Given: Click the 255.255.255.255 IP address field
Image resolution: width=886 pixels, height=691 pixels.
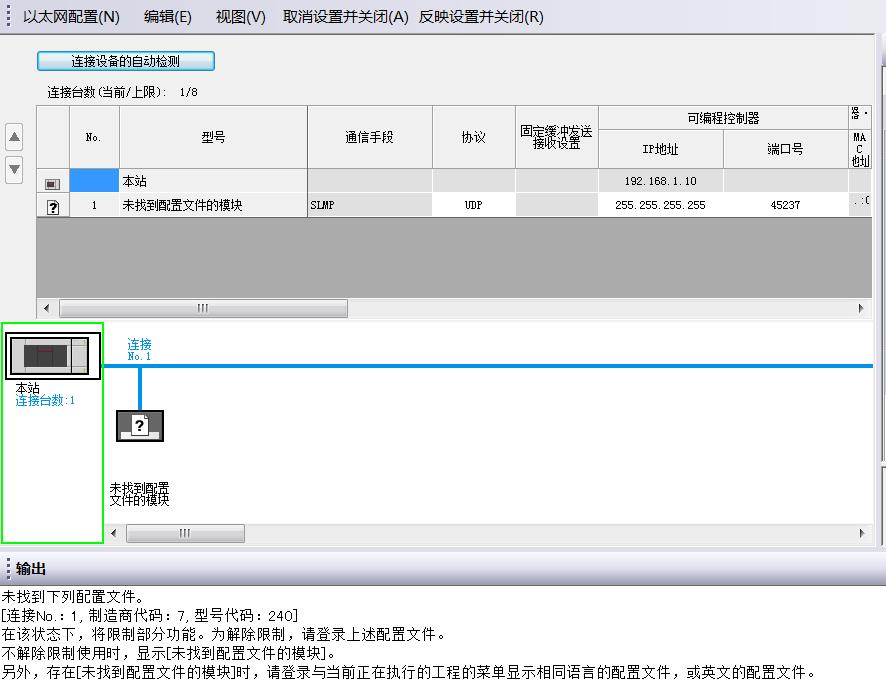Looking at the screenshot, I should [660, 205].
